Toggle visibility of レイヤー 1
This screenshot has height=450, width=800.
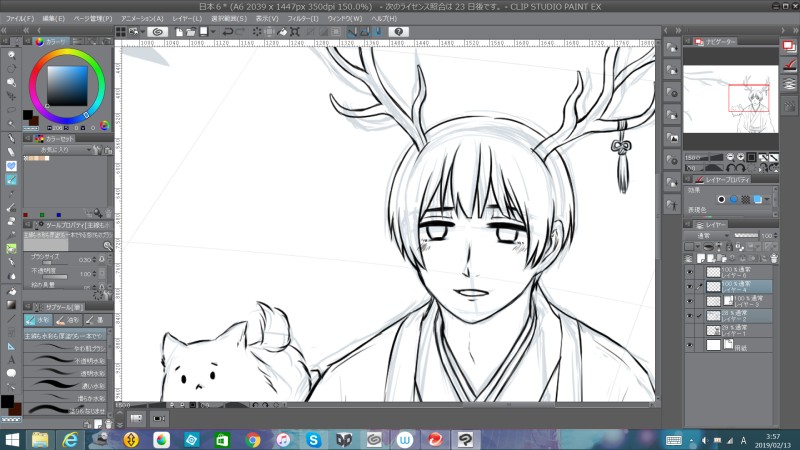click(690, 331)
